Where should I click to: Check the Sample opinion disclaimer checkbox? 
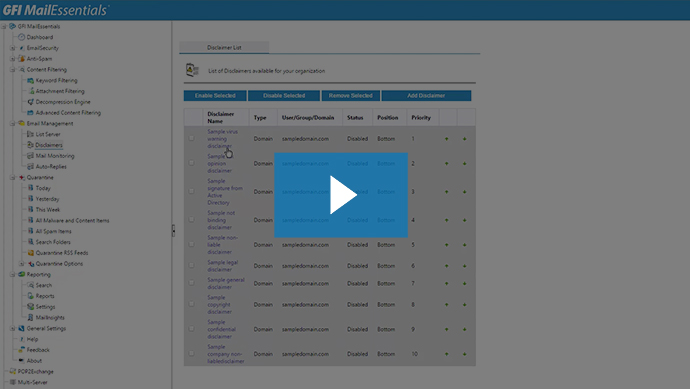point(191,163)
